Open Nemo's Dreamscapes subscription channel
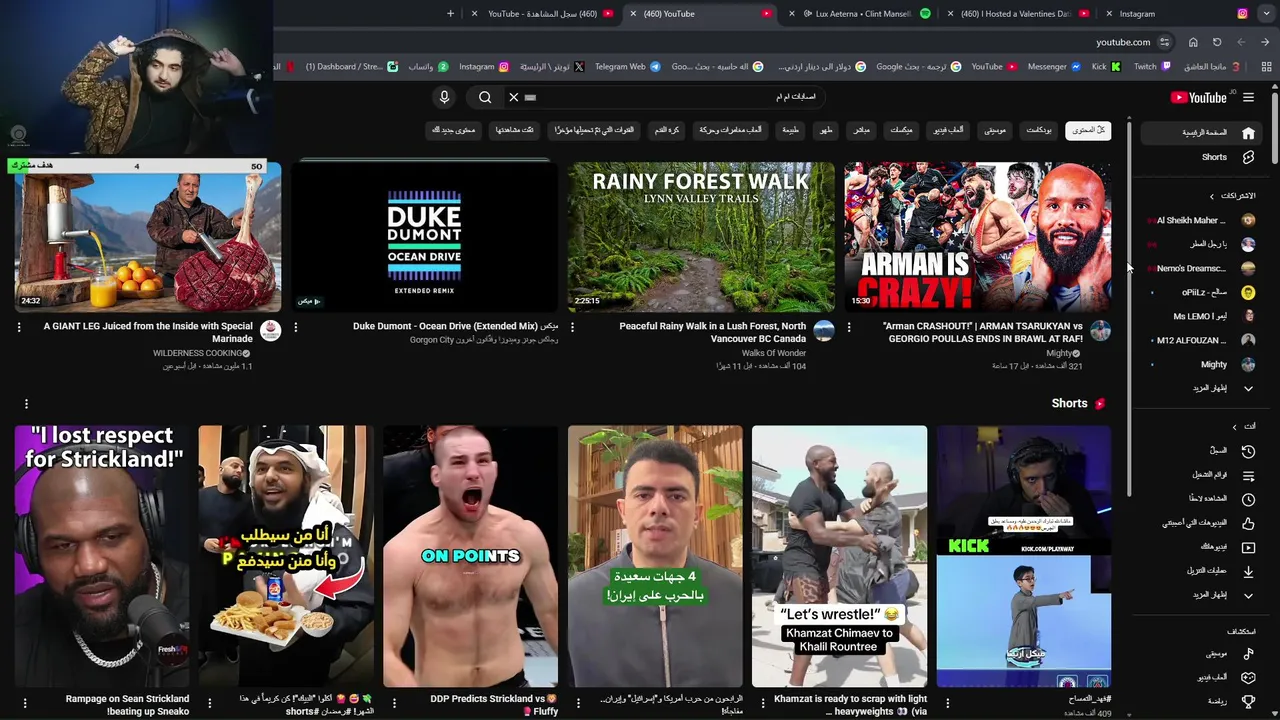The height and width of the screenshot is (720, 1280). [1203, 268]
